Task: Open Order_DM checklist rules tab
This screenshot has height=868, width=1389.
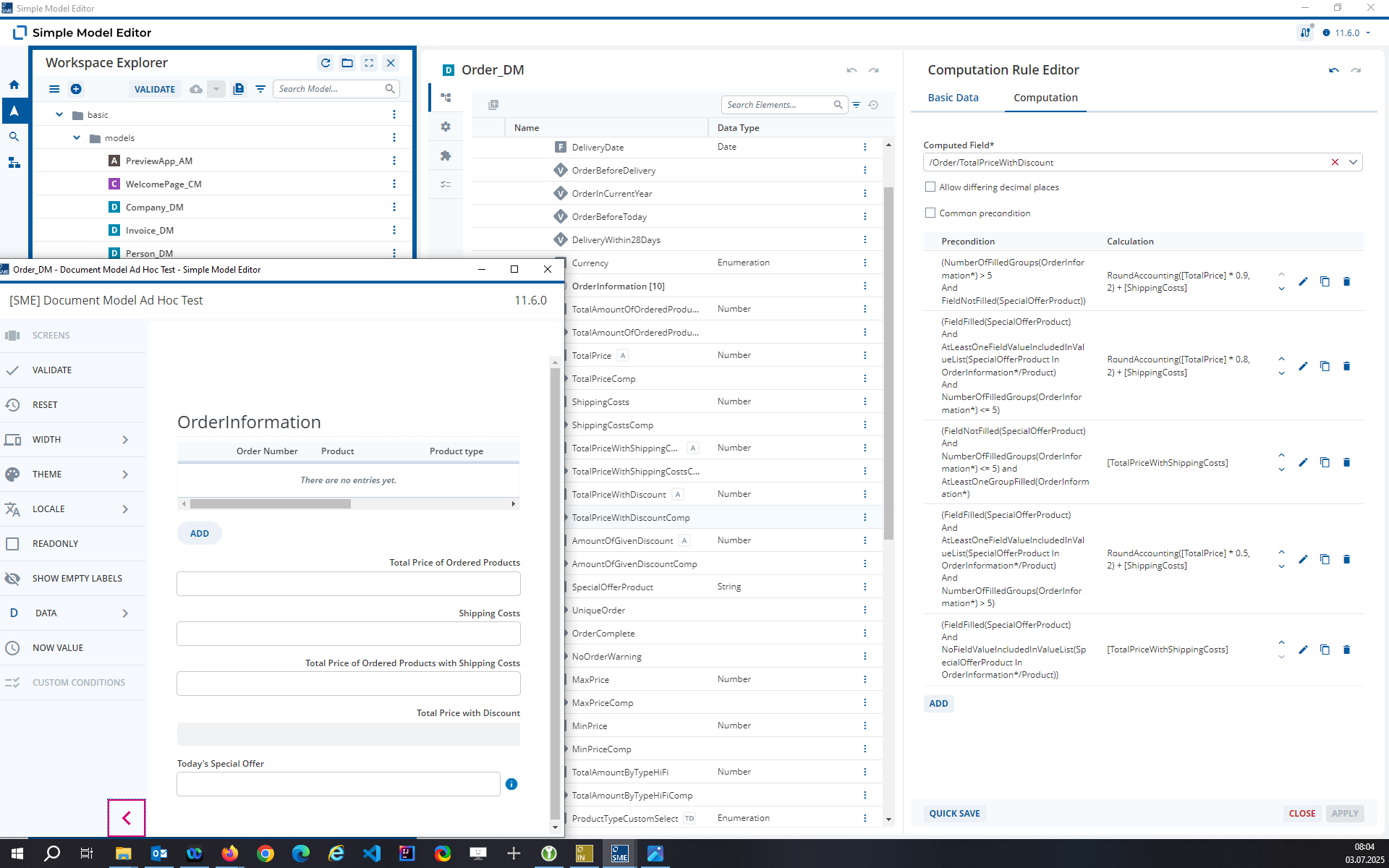Action: (446, 184)
